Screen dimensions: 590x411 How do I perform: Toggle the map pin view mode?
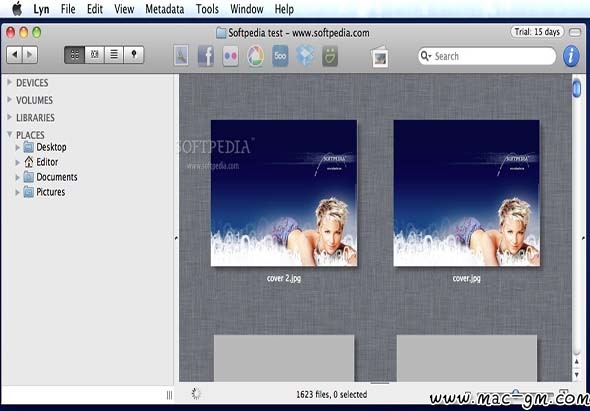point(134,55)
